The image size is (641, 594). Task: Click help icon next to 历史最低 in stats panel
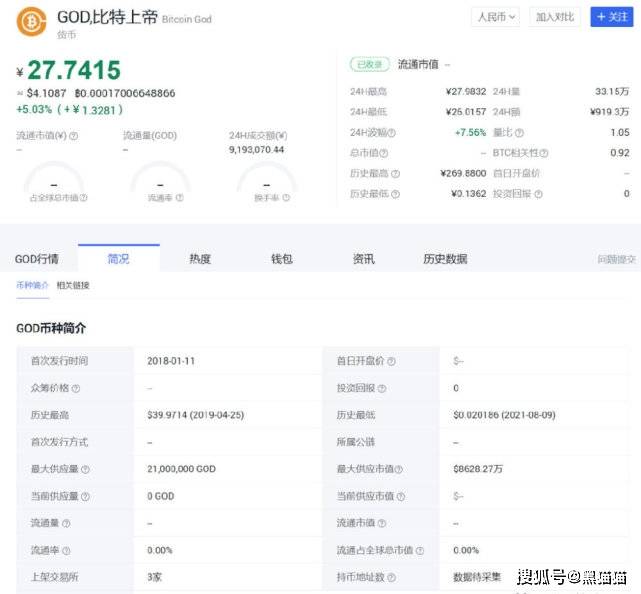[395, 194]
